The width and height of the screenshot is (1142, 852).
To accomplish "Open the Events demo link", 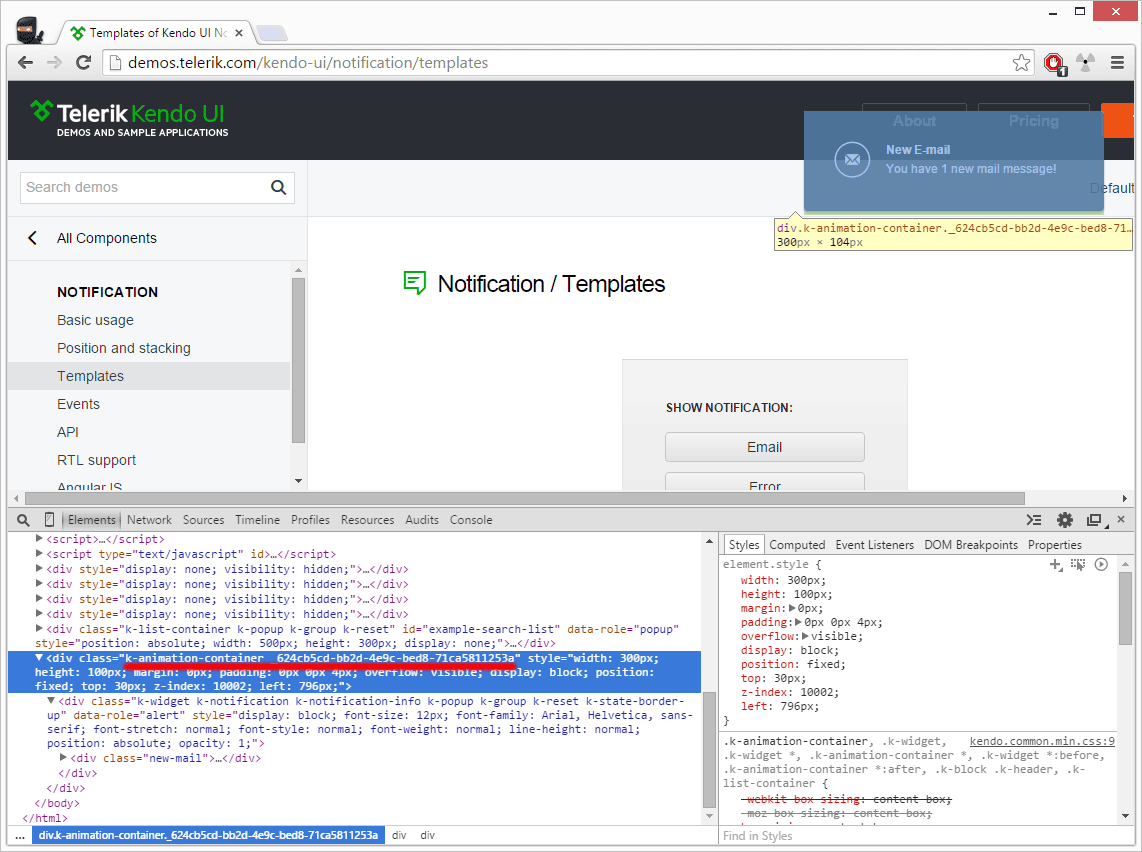I will point(78,404).
